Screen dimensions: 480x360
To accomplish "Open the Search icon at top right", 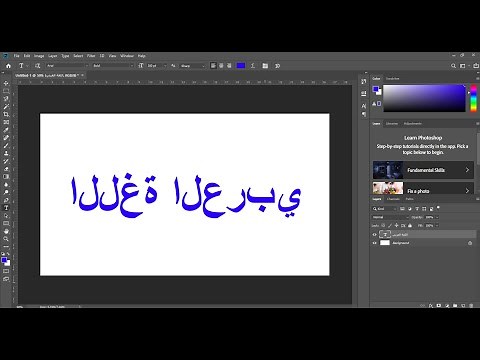I will tap(453, 66).
